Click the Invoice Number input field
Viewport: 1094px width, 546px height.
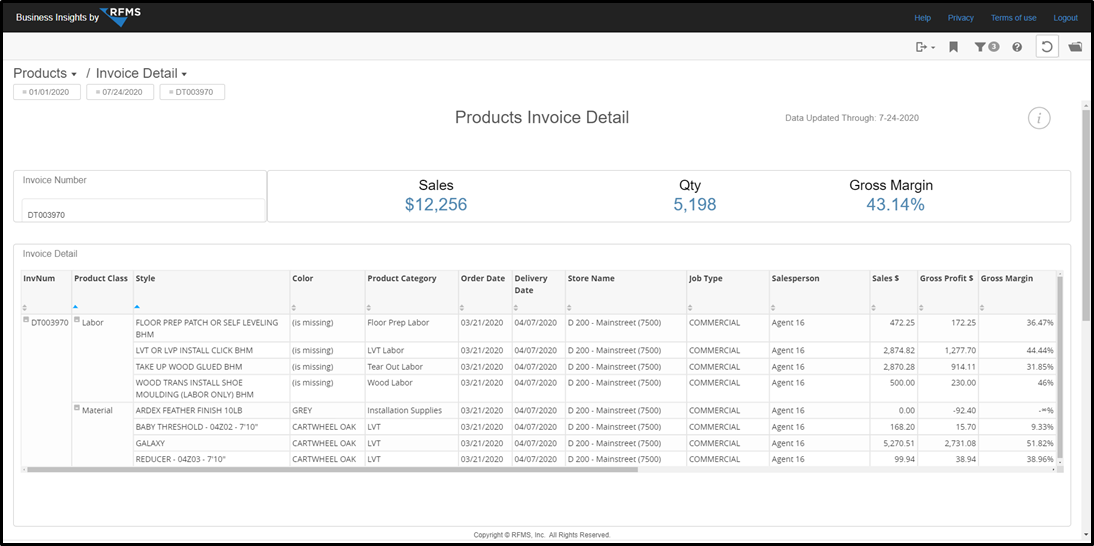click(x=143, y=211)
